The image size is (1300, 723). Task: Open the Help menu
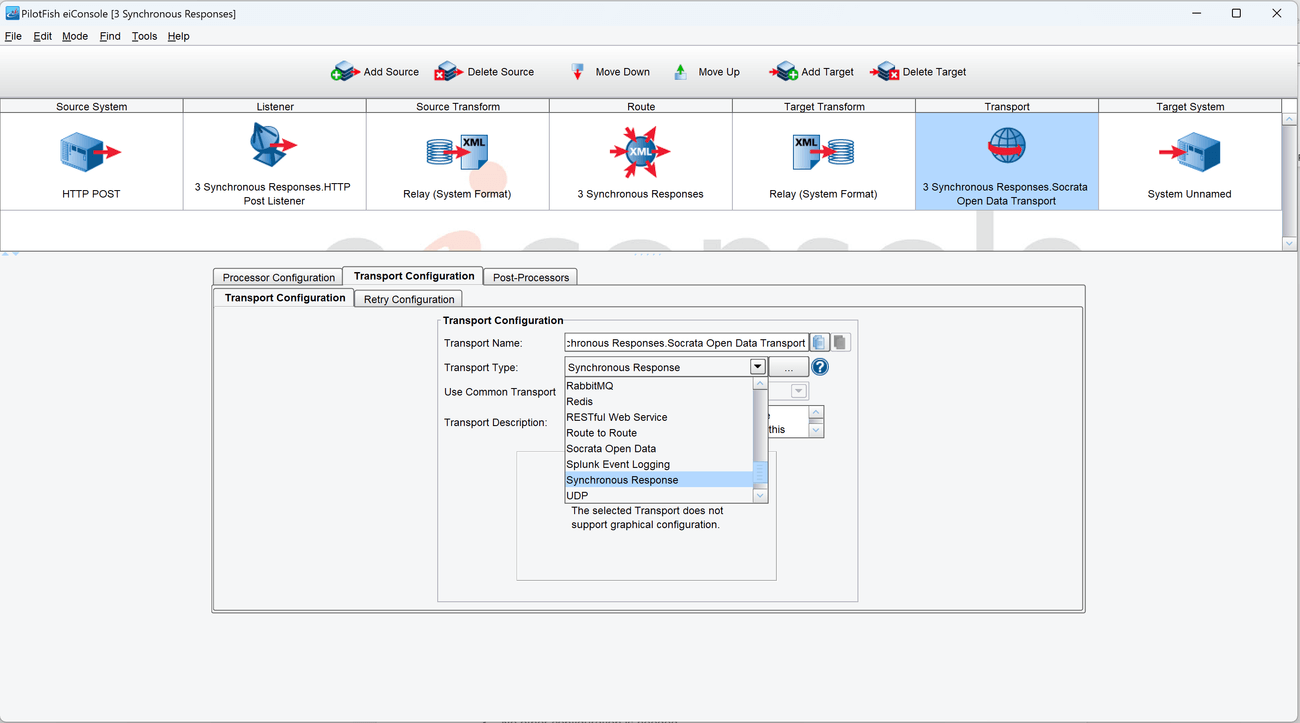[x=178, y=36]
